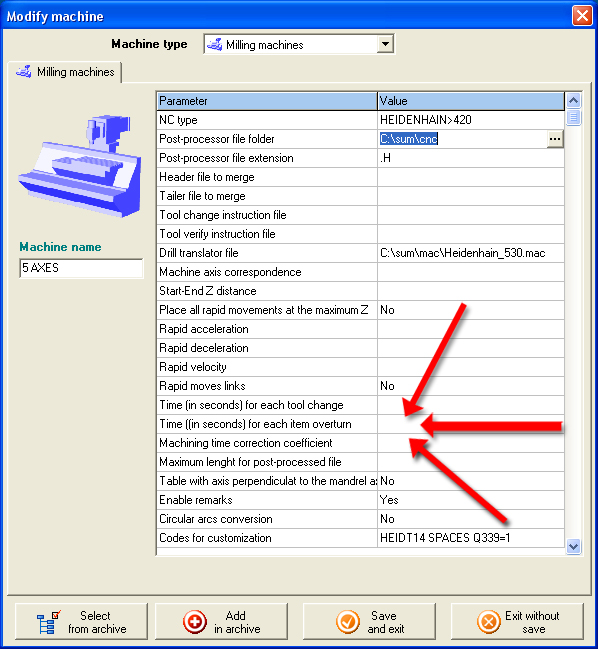Click the red plus Add in archive icon

tap(195, 622)
